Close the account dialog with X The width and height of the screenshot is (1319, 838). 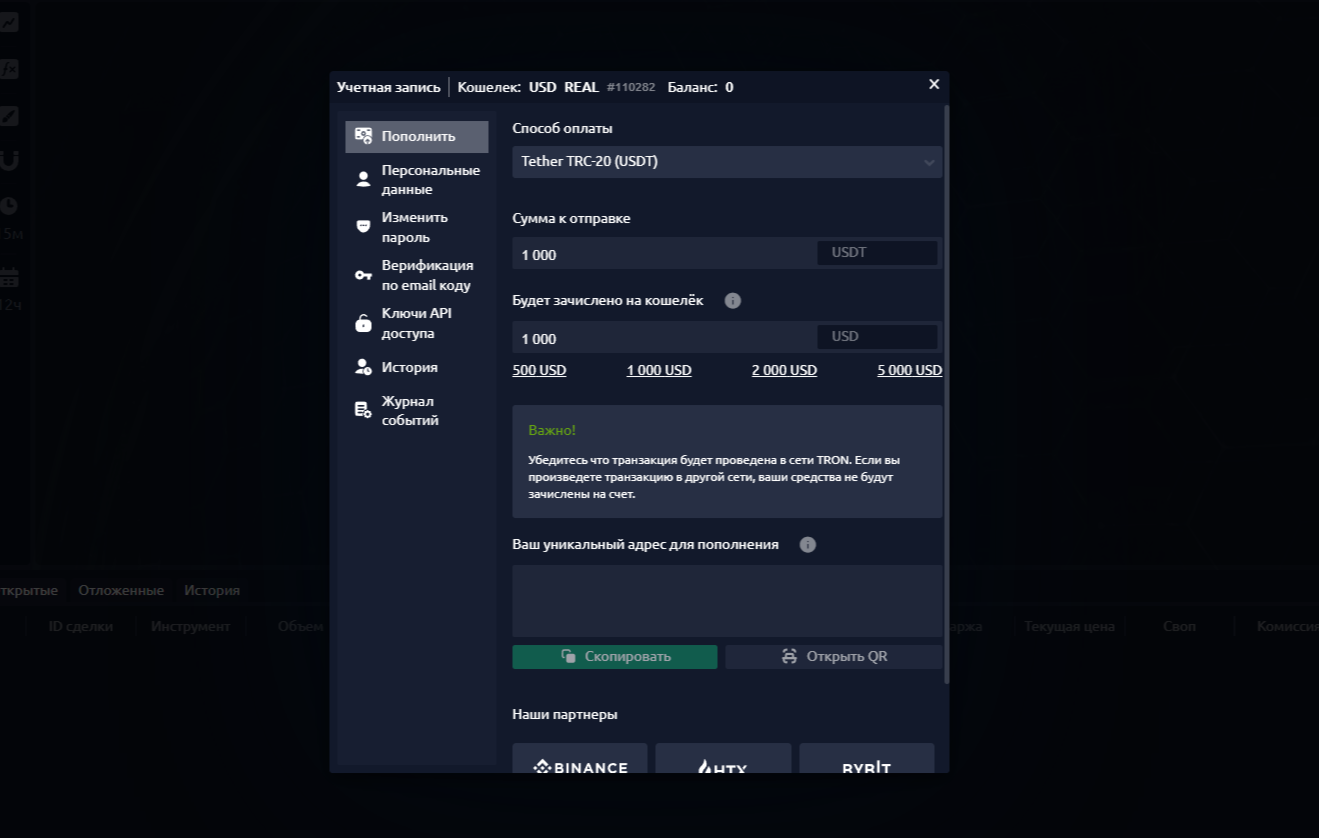pos(934,85)
